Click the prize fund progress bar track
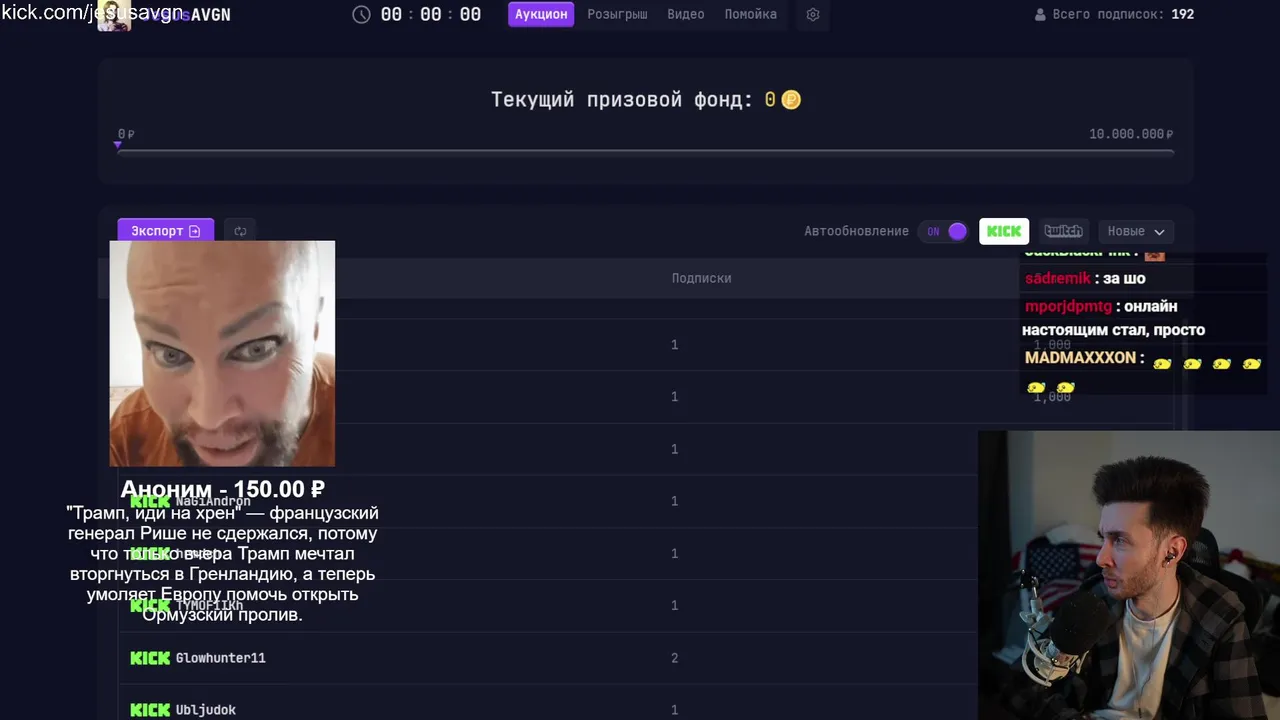 point(646,152)
